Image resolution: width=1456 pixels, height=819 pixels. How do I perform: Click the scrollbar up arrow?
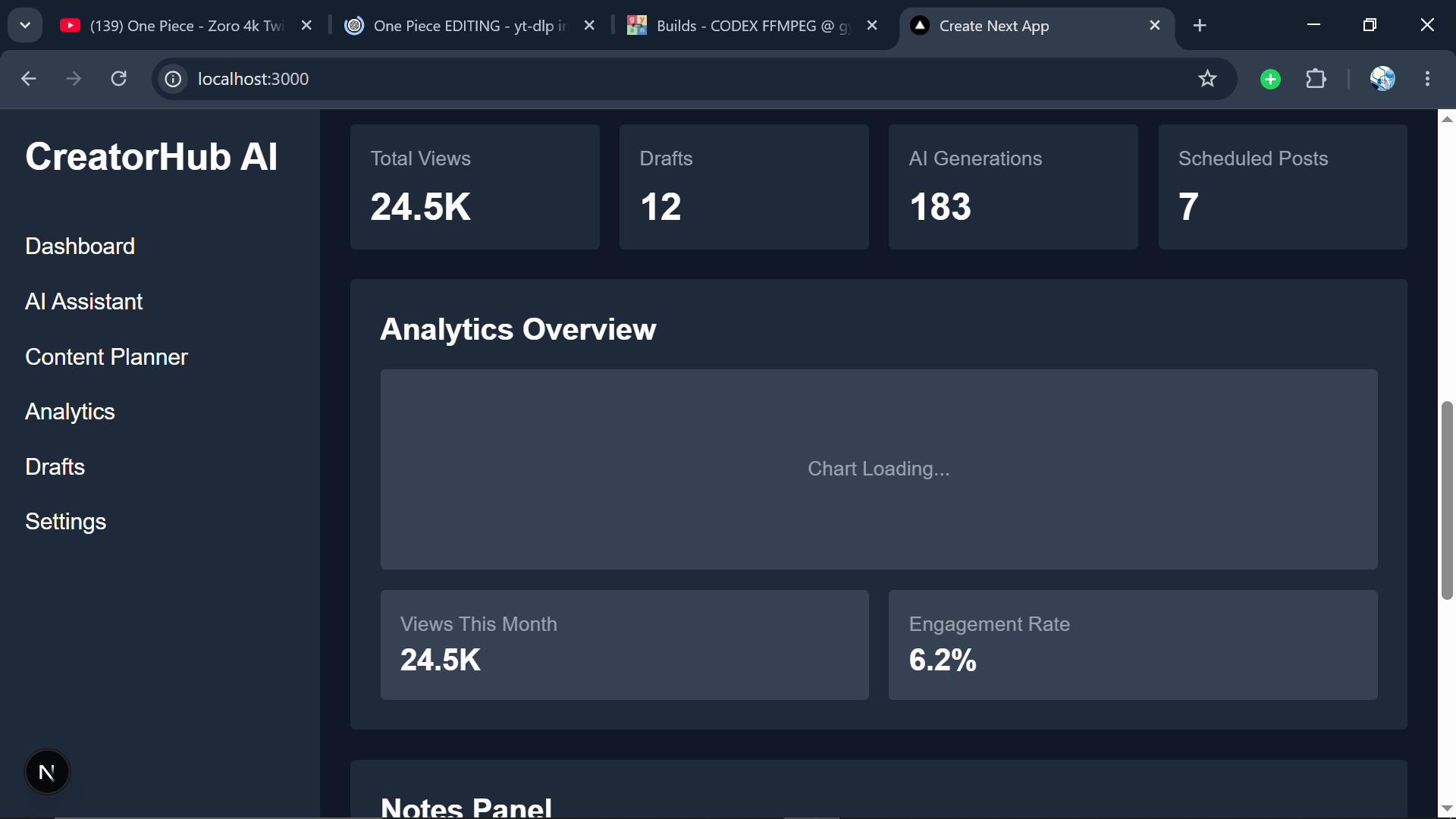click(1447, 119)
